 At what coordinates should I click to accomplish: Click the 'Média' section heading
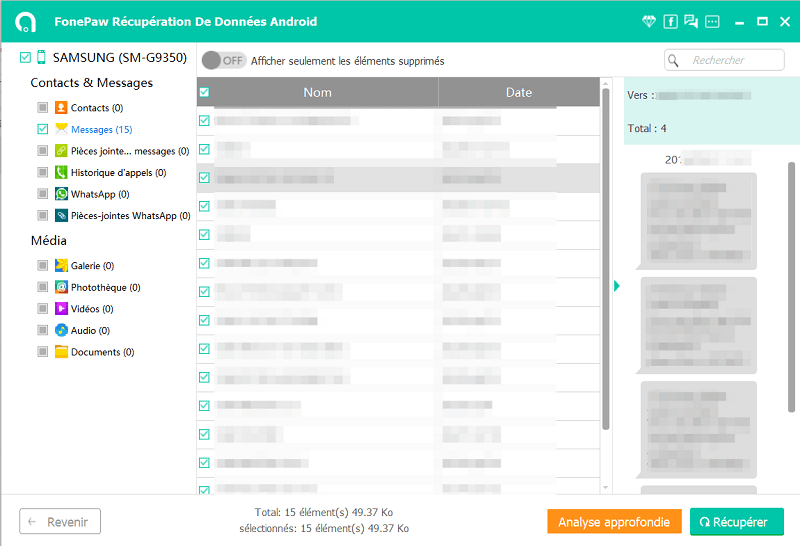click(x=48, y=240)
